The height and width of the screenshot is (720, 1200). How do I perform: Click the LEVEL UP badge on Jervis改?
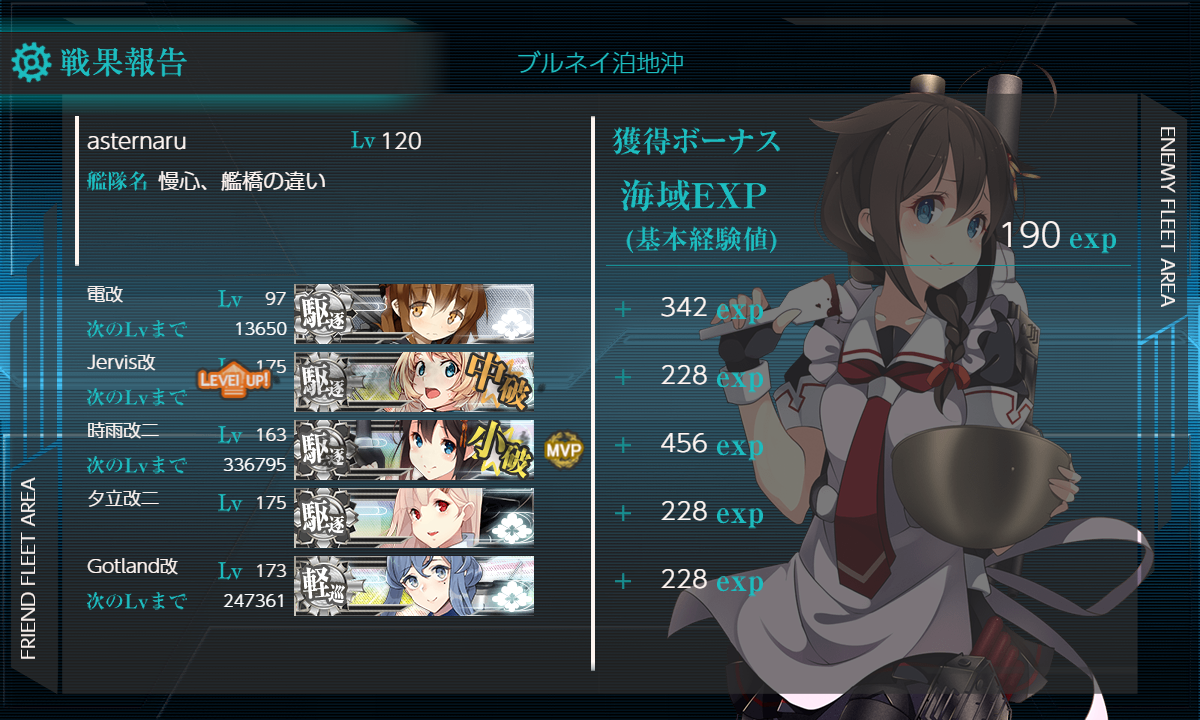[x=234, y=378]
